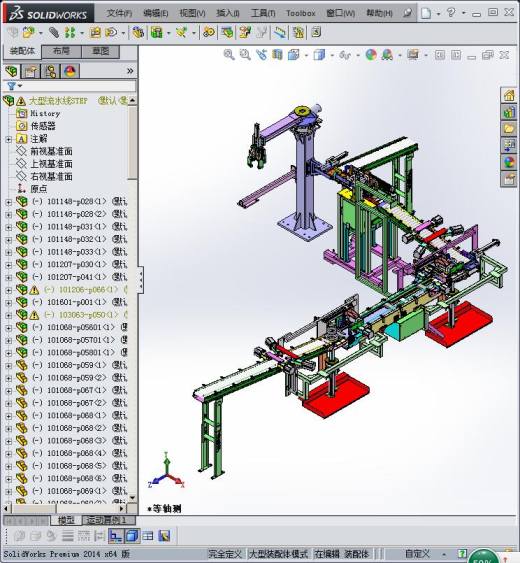Open the 帮助(H) menu

point(379,13)
